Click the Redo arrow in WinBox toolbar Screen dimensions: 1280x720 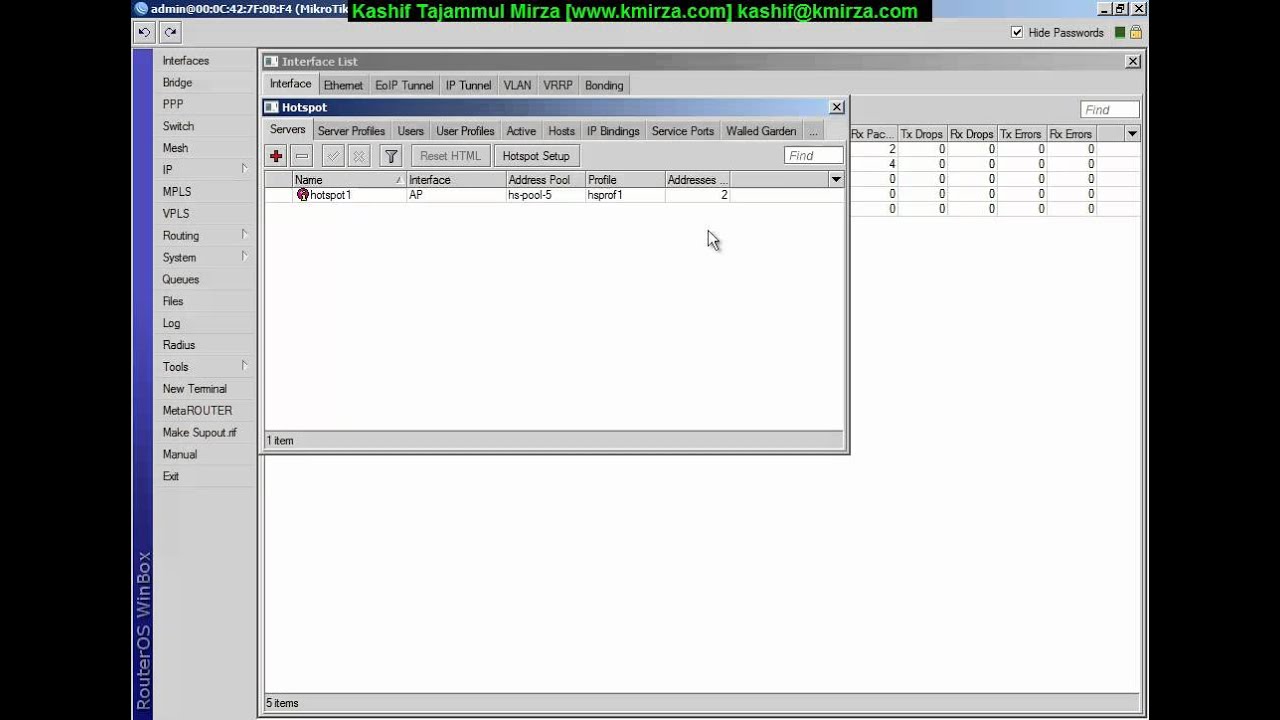[x=170, y=32]
